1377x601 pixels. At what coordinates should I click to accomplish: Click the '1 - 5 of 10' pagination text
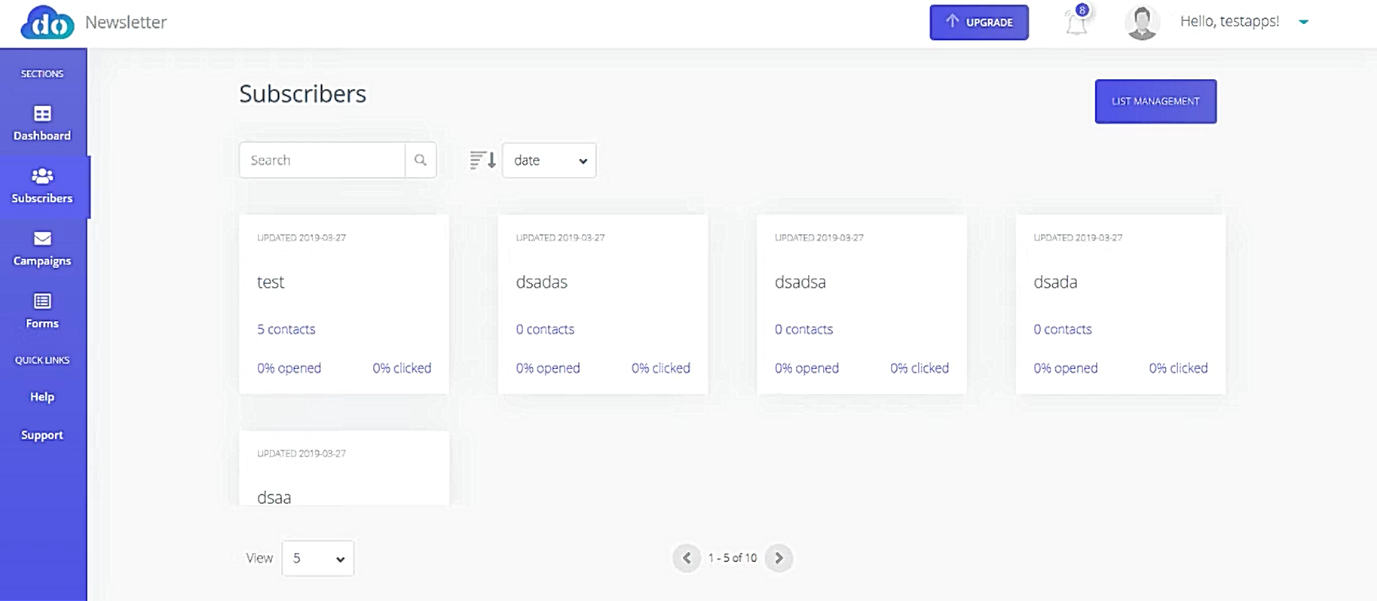coord(733,558)
